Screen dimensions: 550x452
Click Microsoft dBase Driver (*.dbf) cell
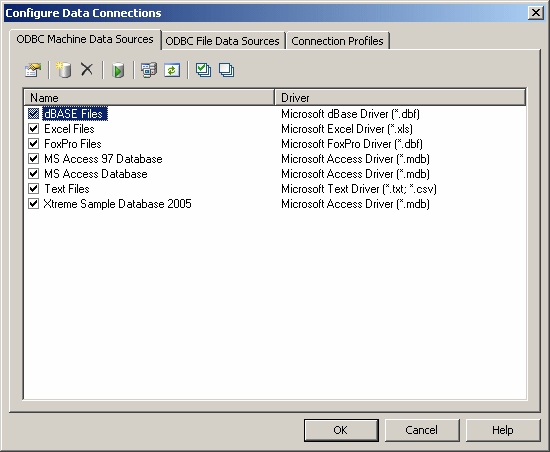click(350, 114)
